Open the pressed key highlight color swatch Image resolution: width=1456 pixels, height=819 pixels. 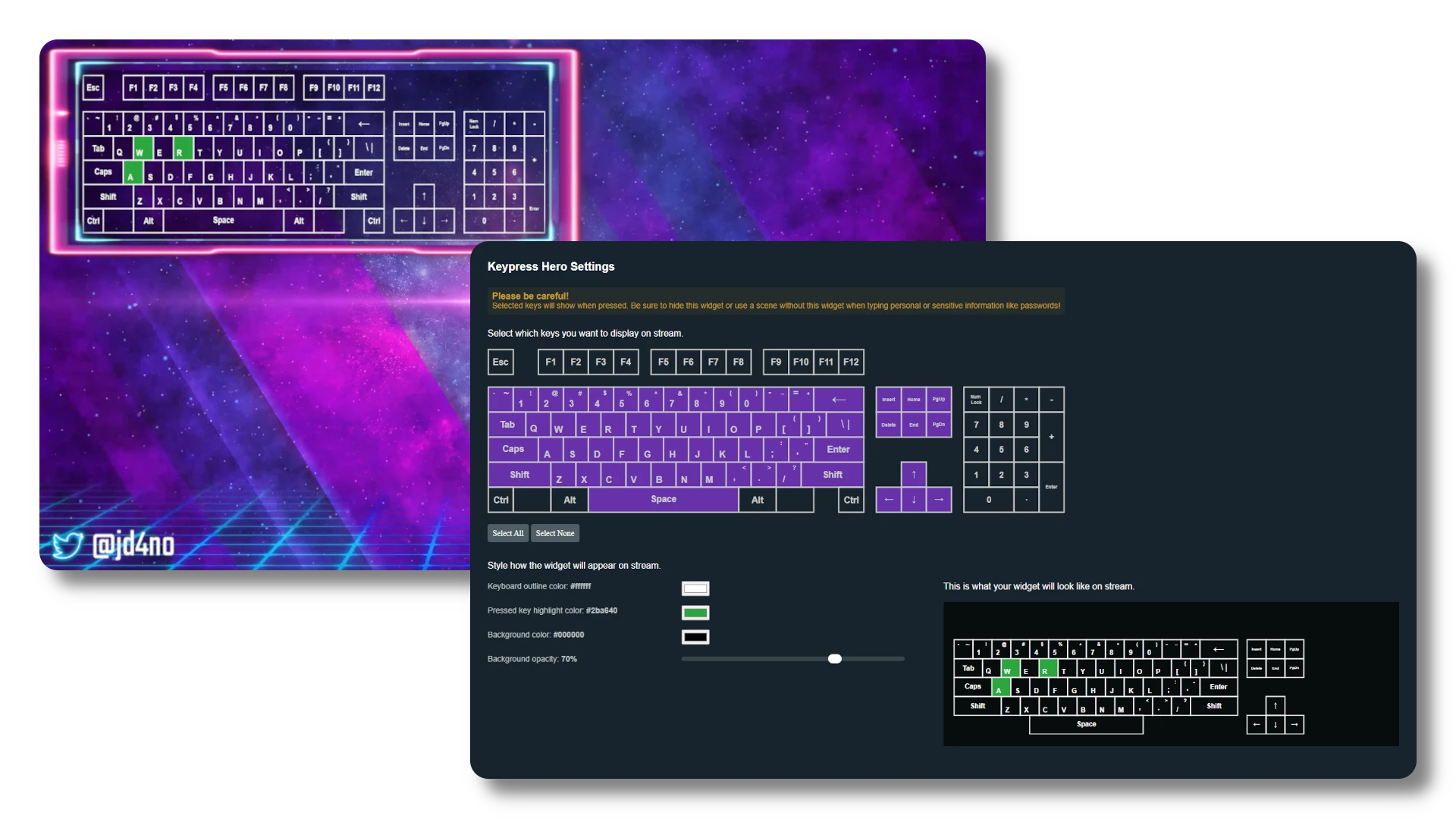695,613
